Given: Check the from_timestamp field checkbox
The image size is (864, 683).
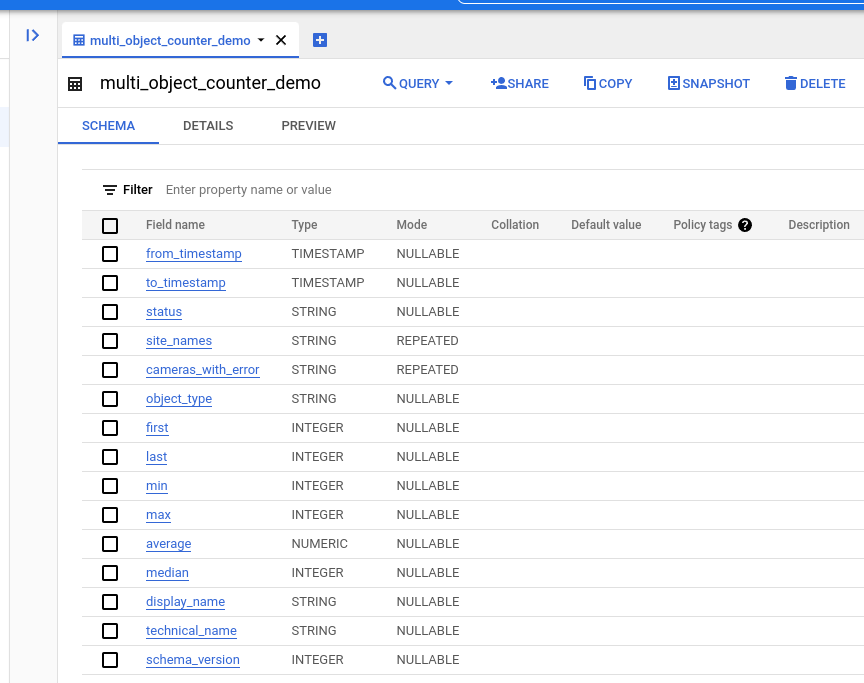Looking at the screenshot, I should [x=110, y=254].
